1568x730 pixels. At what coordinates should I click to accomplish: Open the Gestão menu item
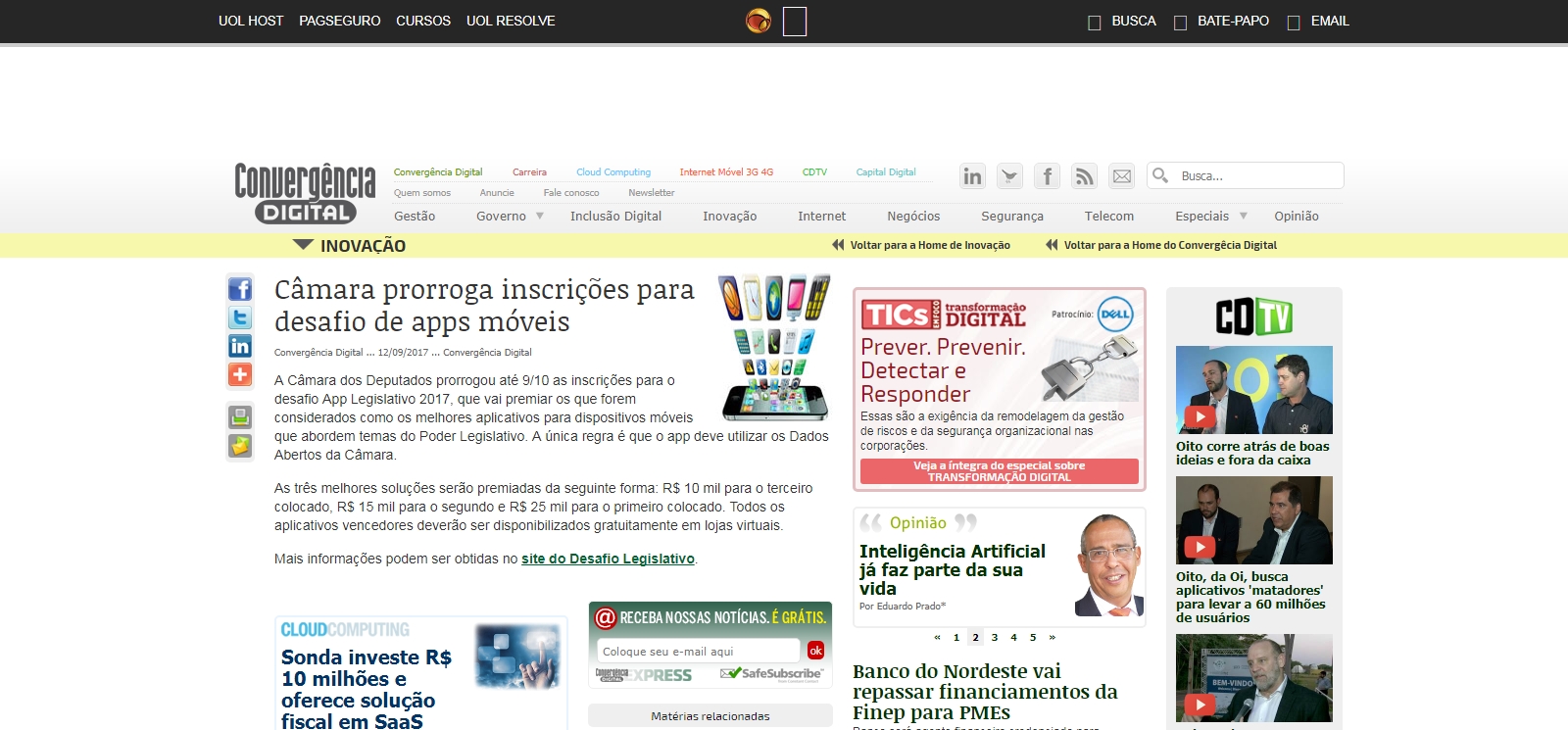pyautogui.click(x=415, y=216)
